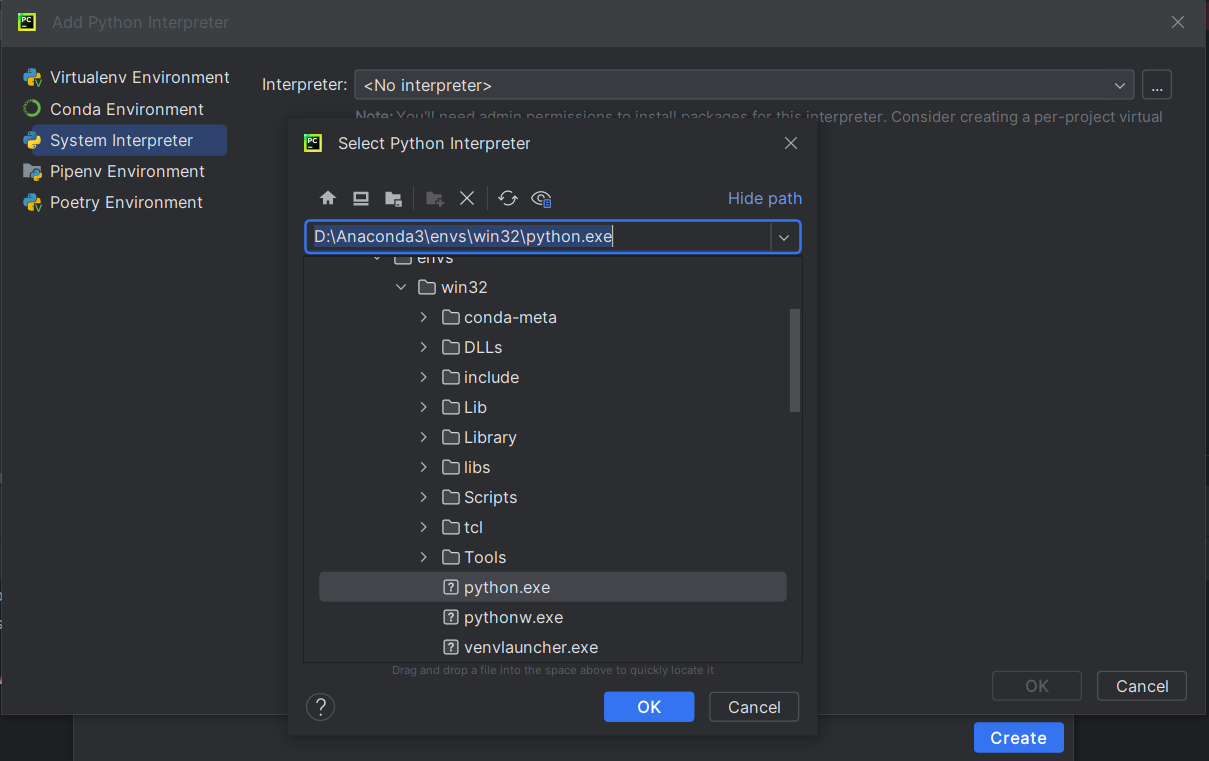This screenshot has height=761, width=1209.
Task: Click the new folder toolbar icon
Action: click(435, 198)
